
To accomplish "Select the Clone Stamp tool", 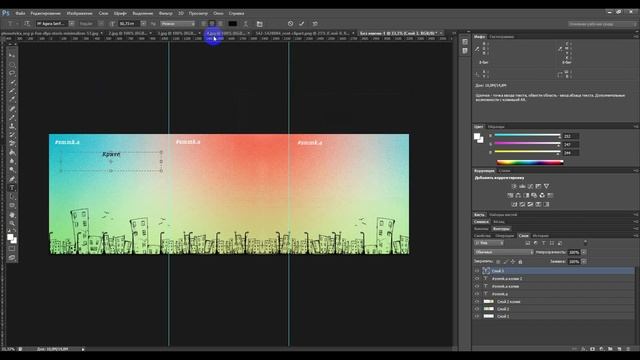I will (12, 126).
